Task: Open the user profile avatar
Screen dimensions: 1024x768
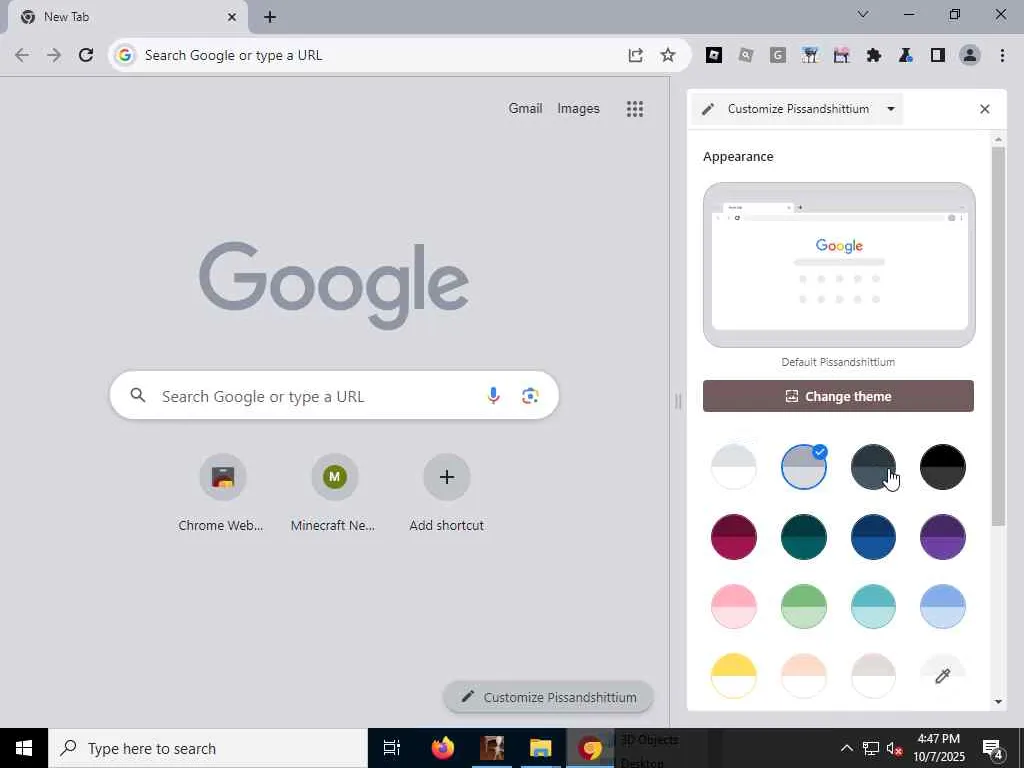Action: click(970, 55)
